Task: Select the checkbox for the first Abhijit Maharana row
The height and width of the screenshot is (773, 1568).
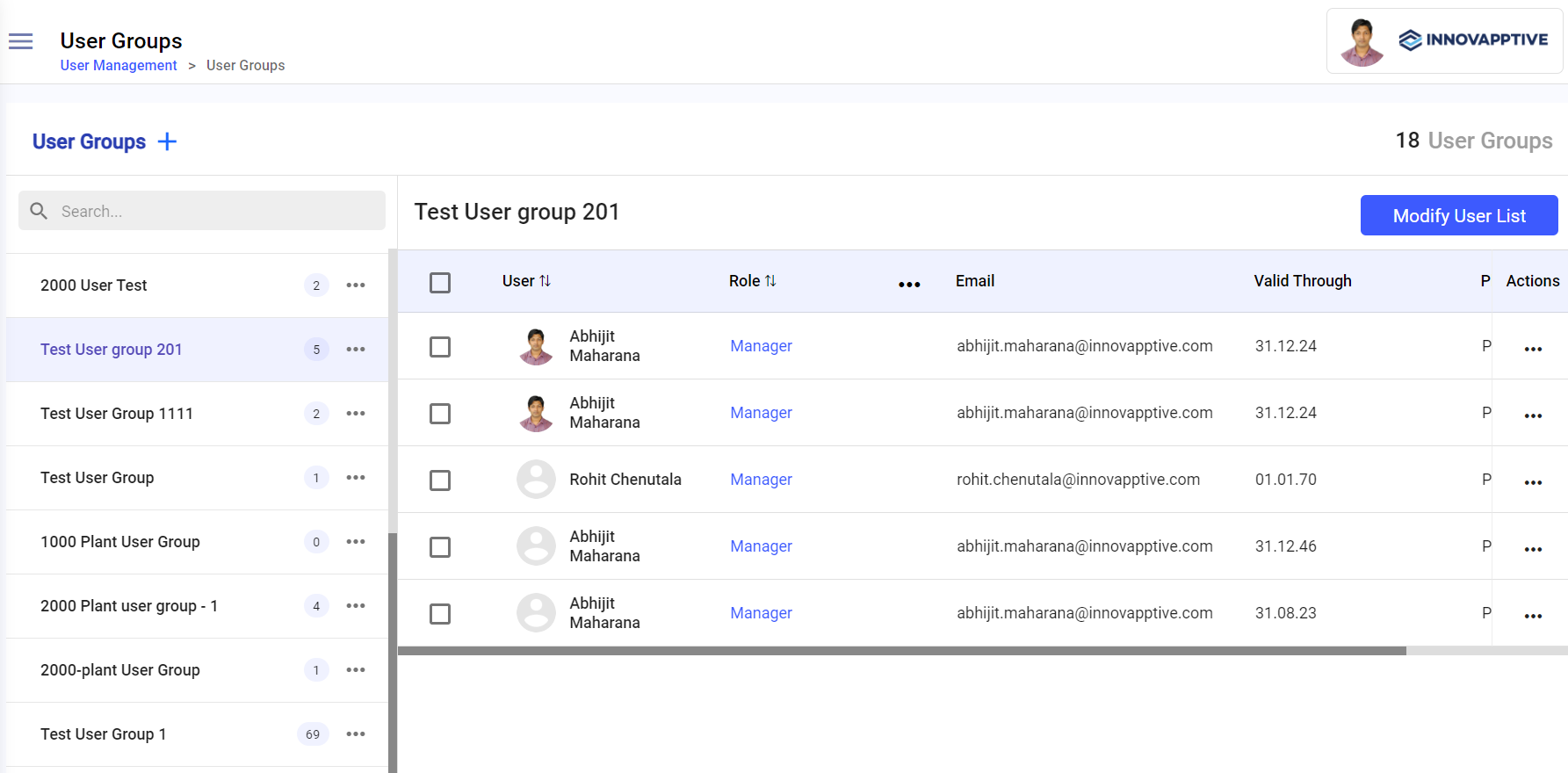Action: (440, 347)
